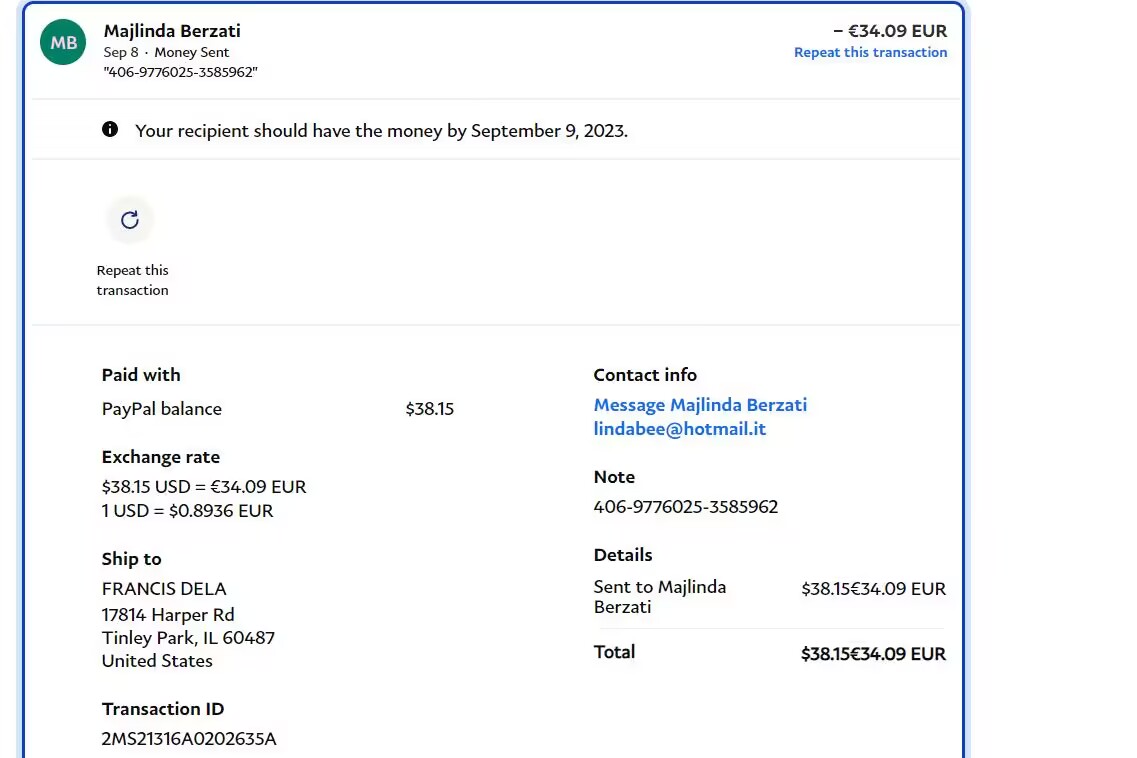Click the Majlinda Berzati name in header
Image resolution: width=1137 pixels, height=758 pixels.
click(x=172, y=31)
